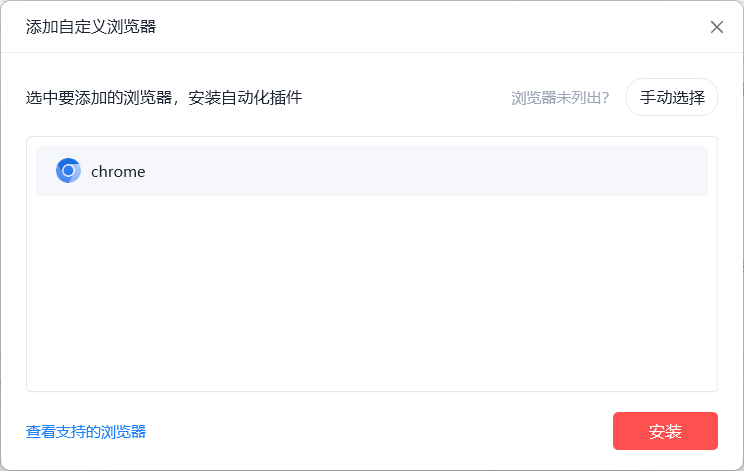This screenshot has height=471, width=744.
Task: Click the 浏览器未列出? hint text
Action: (x=560, y=98)
